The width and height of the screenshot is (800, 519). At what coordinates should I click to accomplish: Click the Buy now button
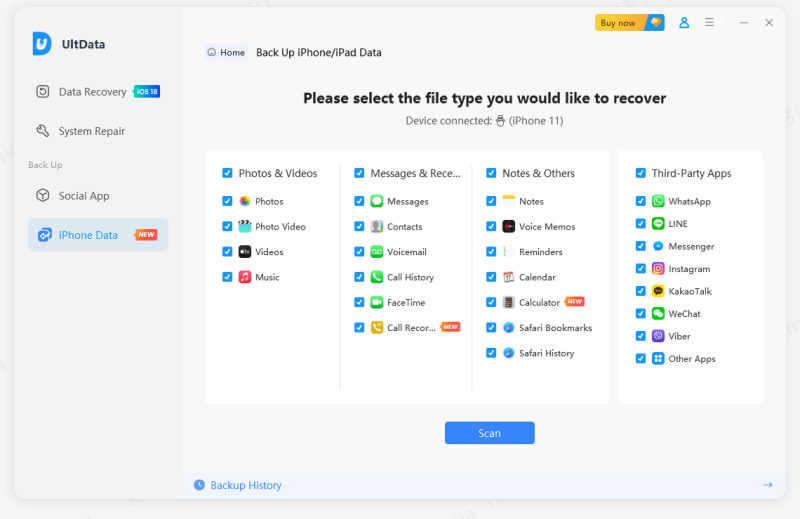point(630,22)
